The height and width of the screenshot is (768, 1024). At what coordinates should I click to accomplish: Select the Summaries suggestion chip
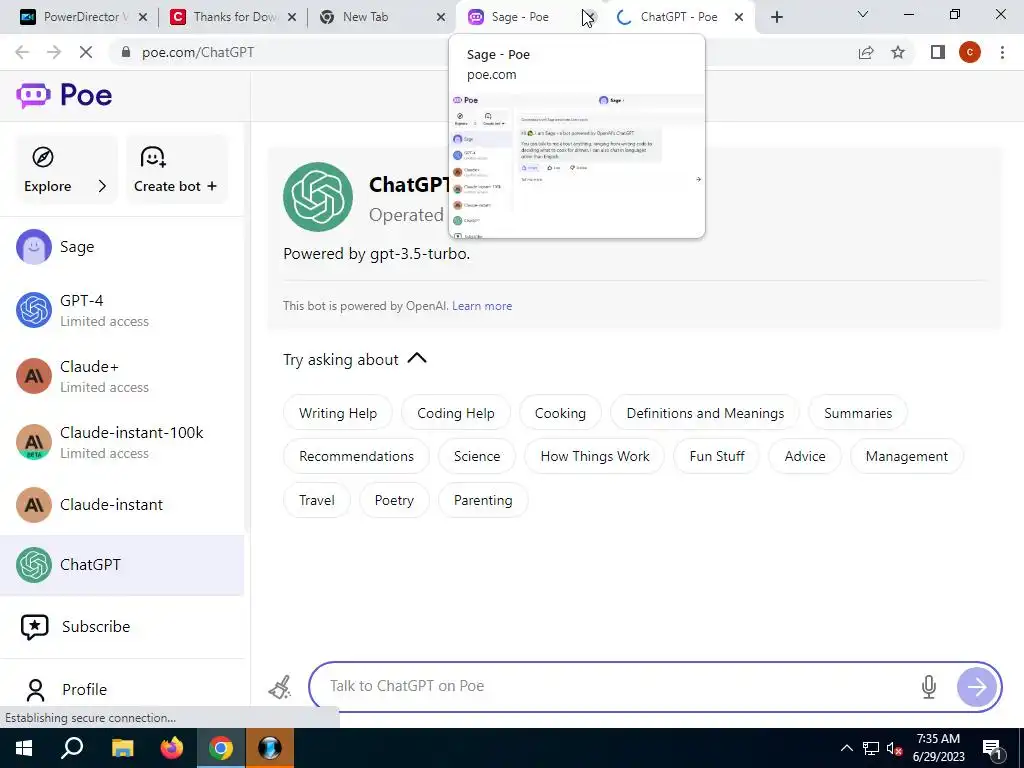coord(858,413)
